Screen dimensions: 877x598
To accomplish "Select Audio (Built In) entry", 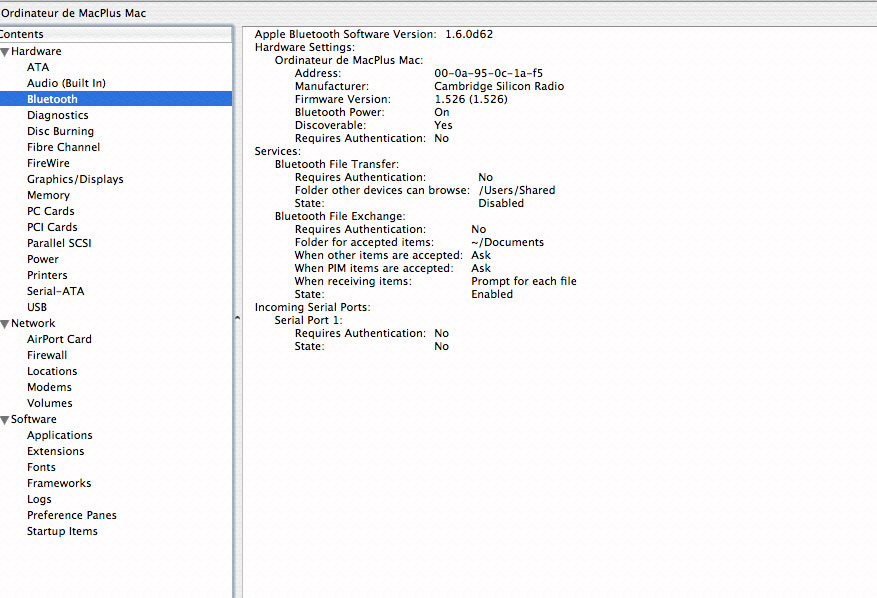I will (x=67, y=83).
